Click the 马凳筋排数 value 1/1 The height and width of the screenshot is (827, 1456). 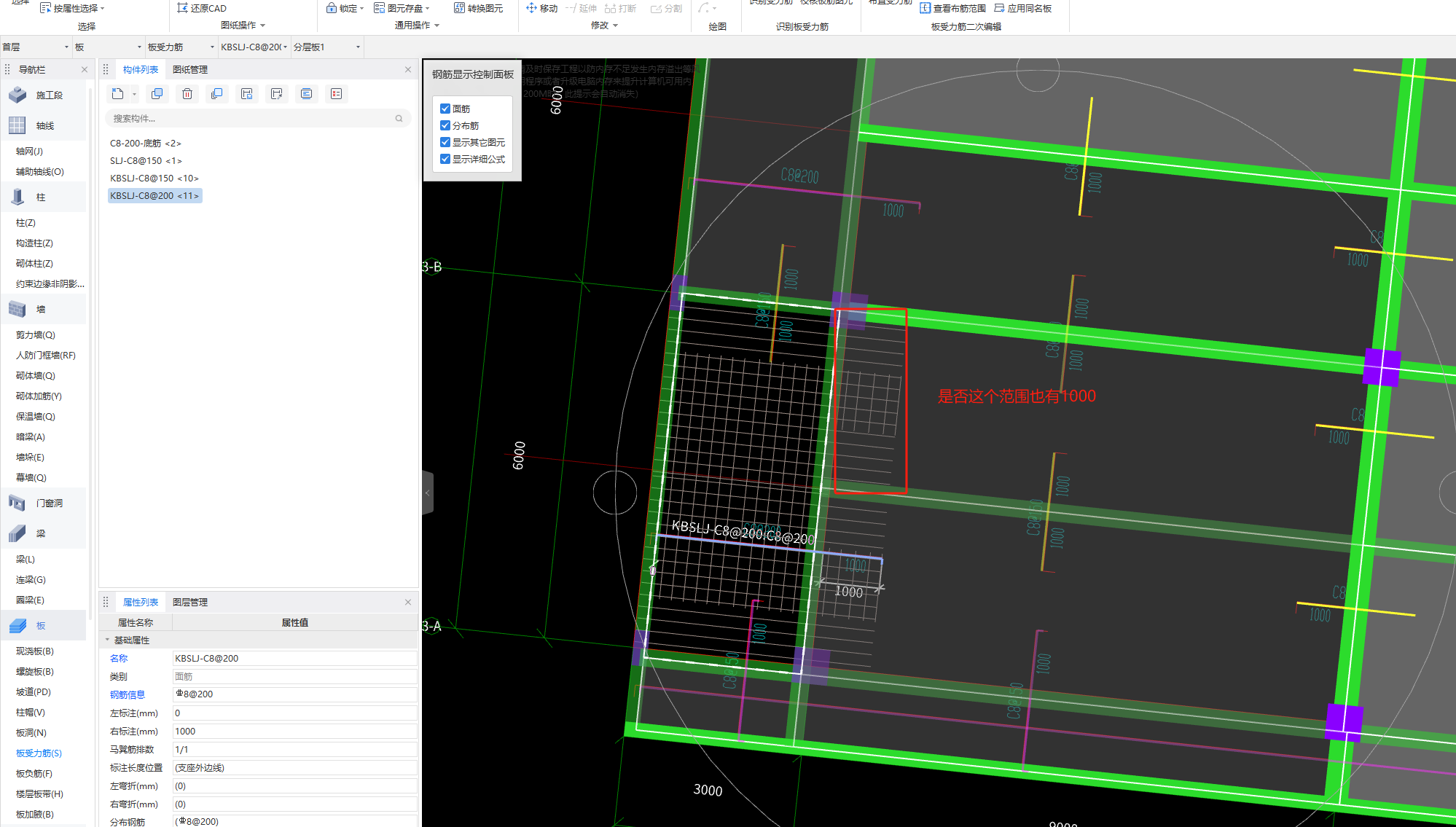(294, 749)
